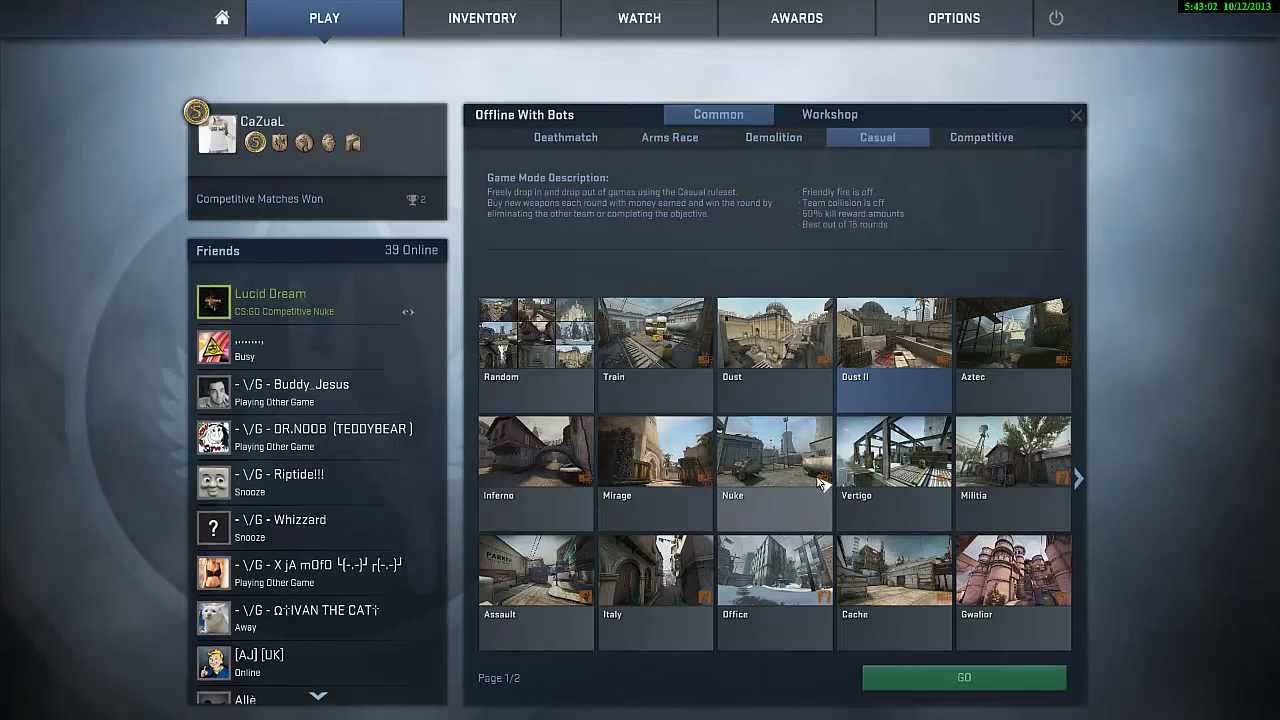The width and height of the screenshot is (1280, 720).
Task: Click the avatar of the Busy friend
Action: point(213,347)
